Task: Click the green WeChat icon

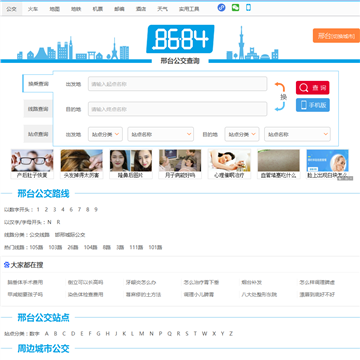Action: point(235,7)
